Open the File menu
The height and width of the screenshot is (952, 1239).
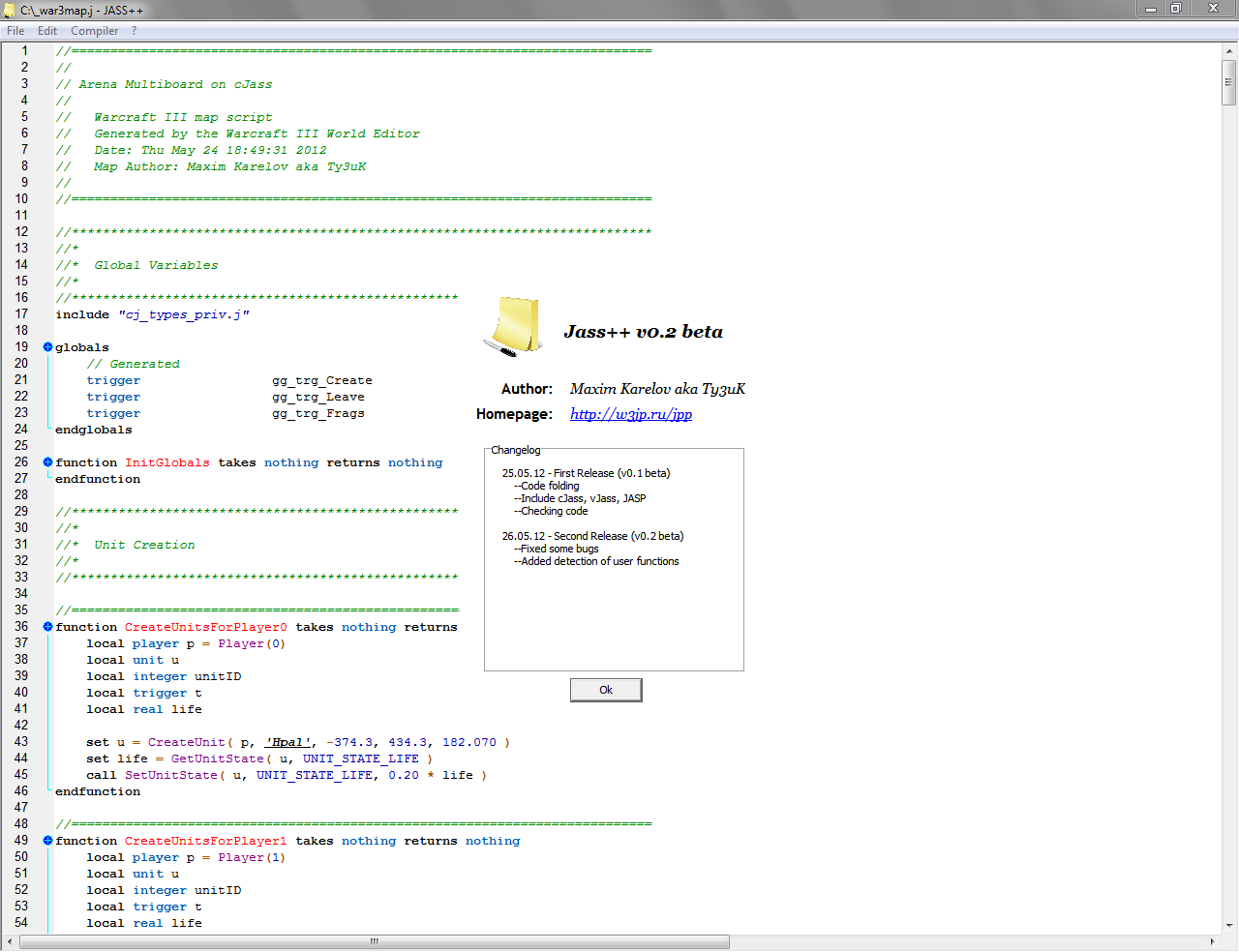point(15,31)
